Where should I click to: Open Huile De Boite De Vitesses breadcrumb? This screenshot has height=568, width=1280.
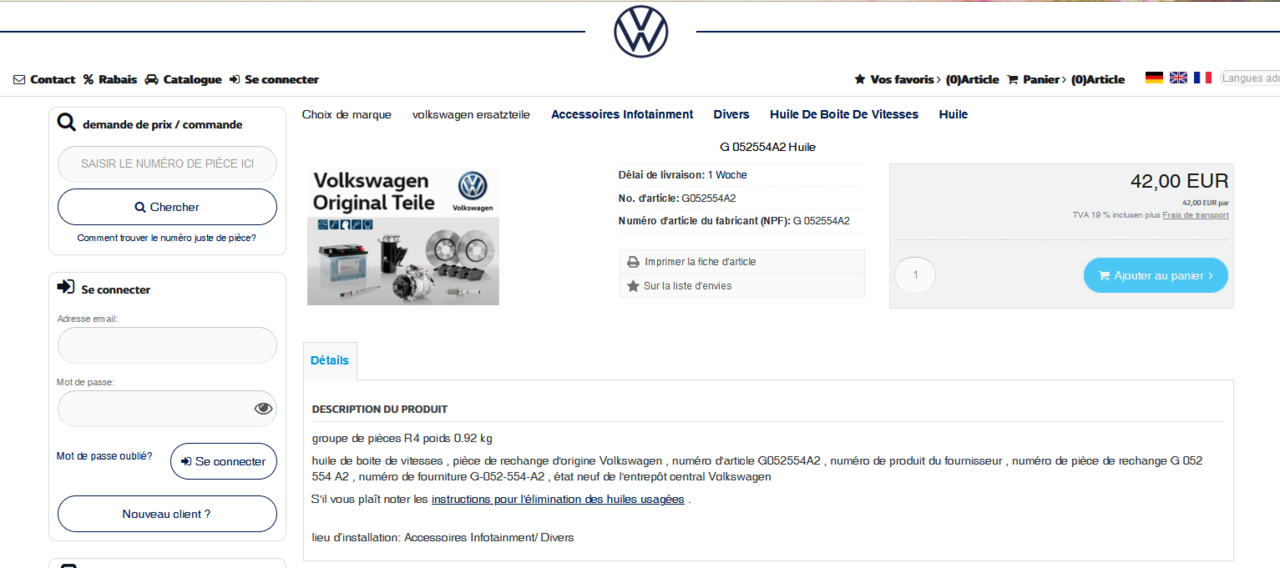point(843,114)
